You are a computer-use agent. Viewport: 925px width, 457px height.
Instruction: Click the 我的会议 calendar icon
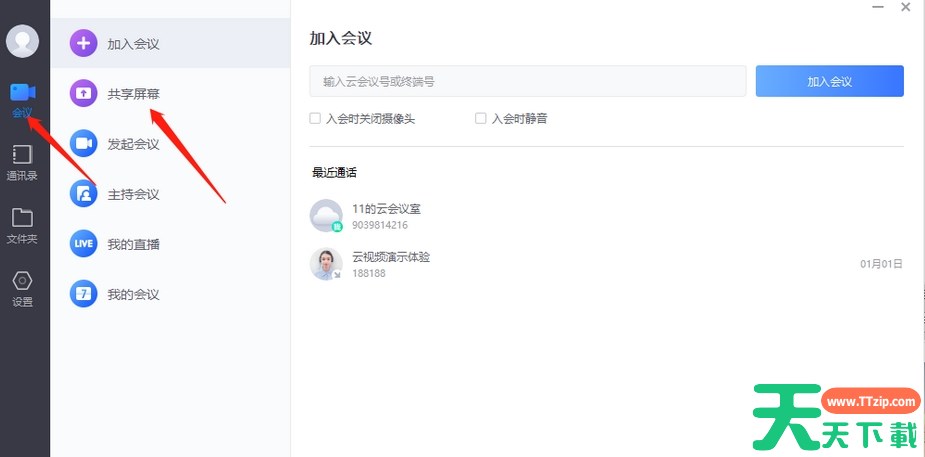coord(83,294)
